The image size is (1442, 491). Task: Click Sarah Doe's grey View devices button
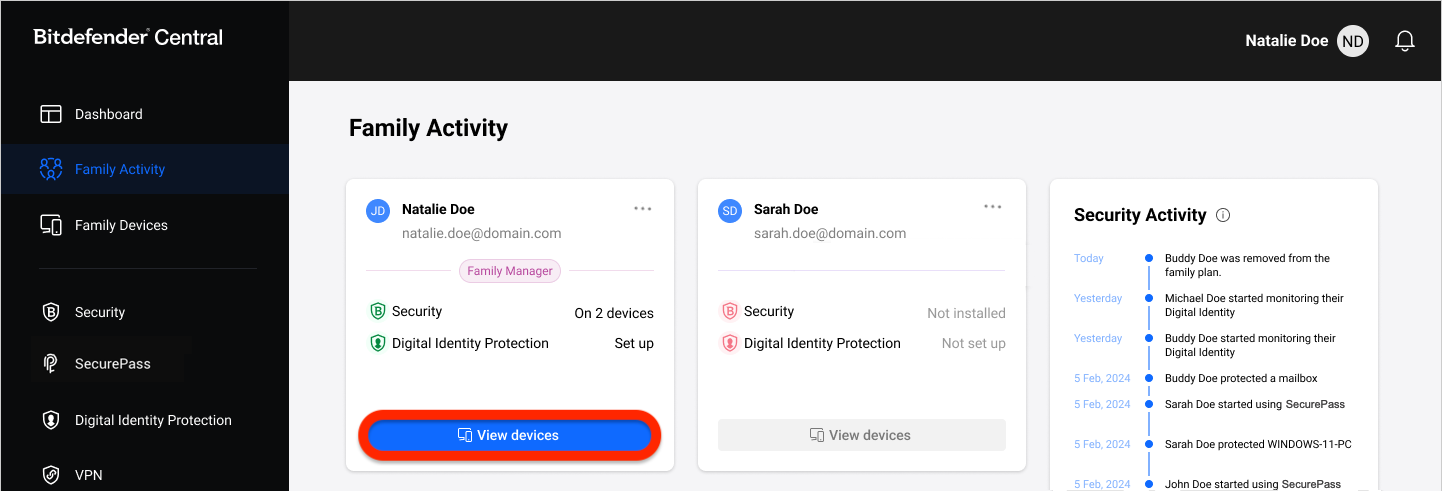(862, 435)
